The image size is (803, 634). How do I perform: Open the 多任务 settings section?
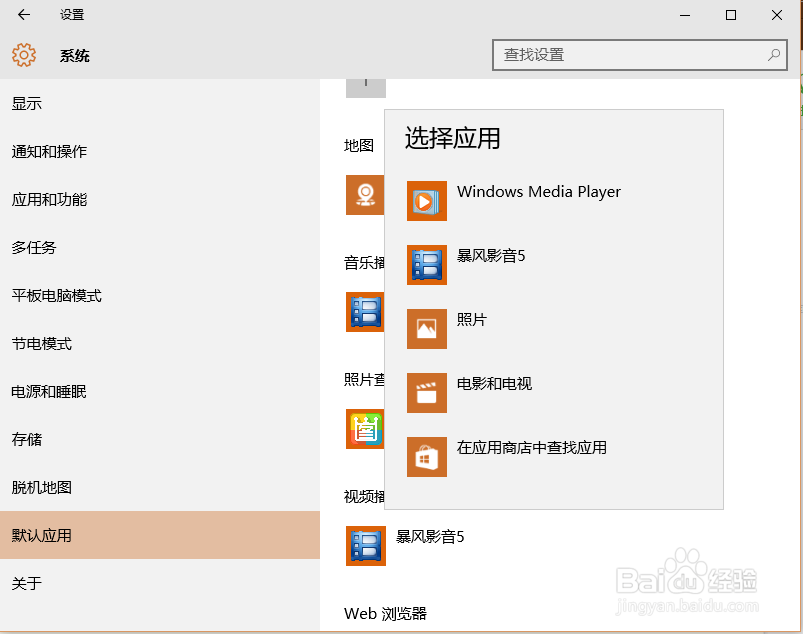(160, 248)
